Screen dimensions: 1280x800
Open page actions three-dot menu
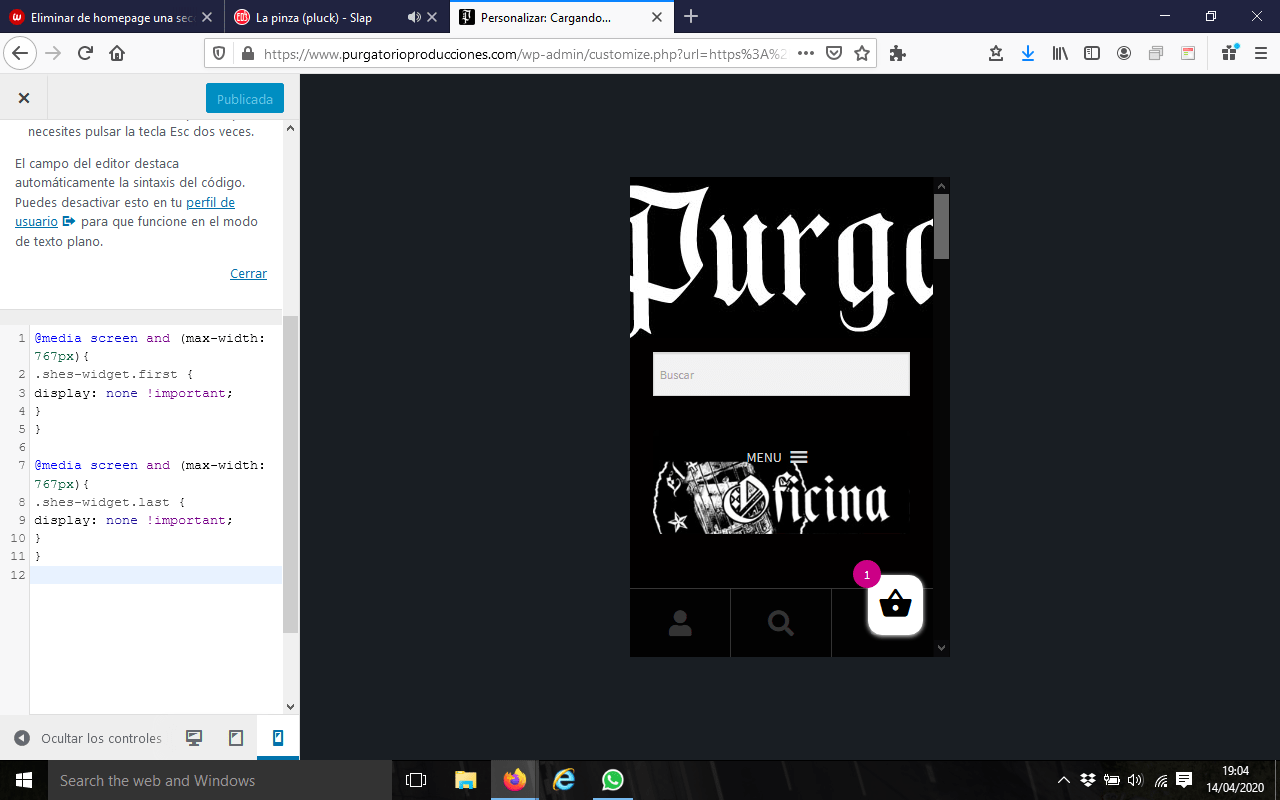(x=806, y=53)
